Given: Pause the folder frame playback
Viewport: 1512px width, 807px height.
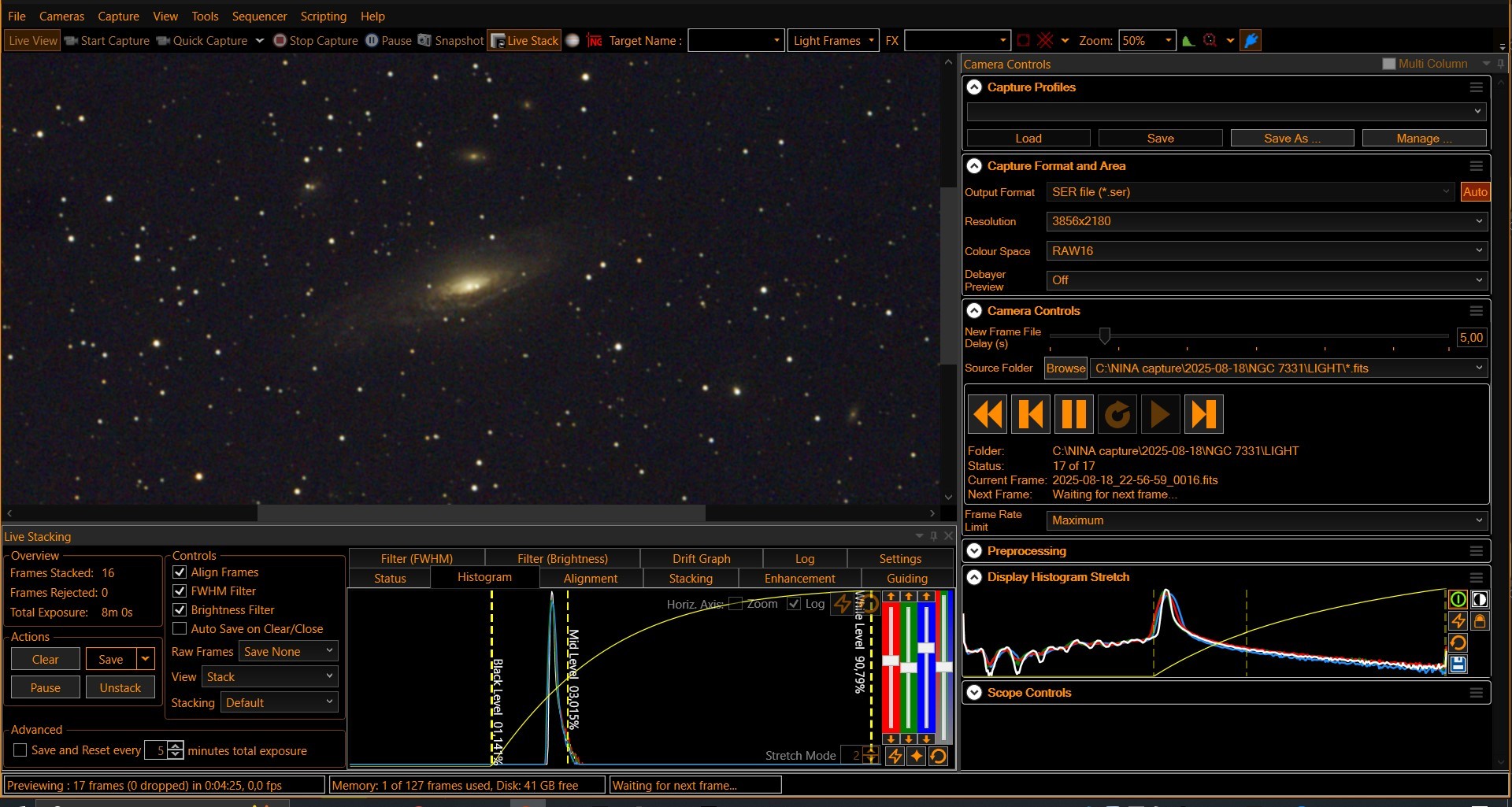Looking at the screenshot, I should pyautogui.click(x=1073, y=414).
